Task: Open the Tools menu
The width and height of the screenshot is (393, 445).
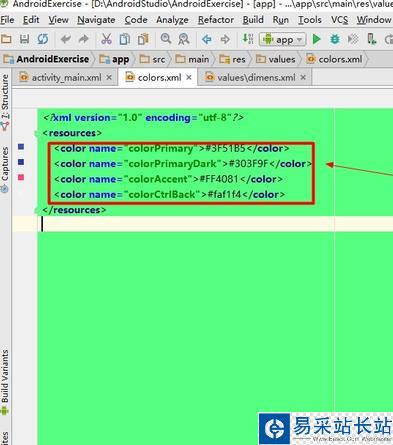Action: (310, 20)
